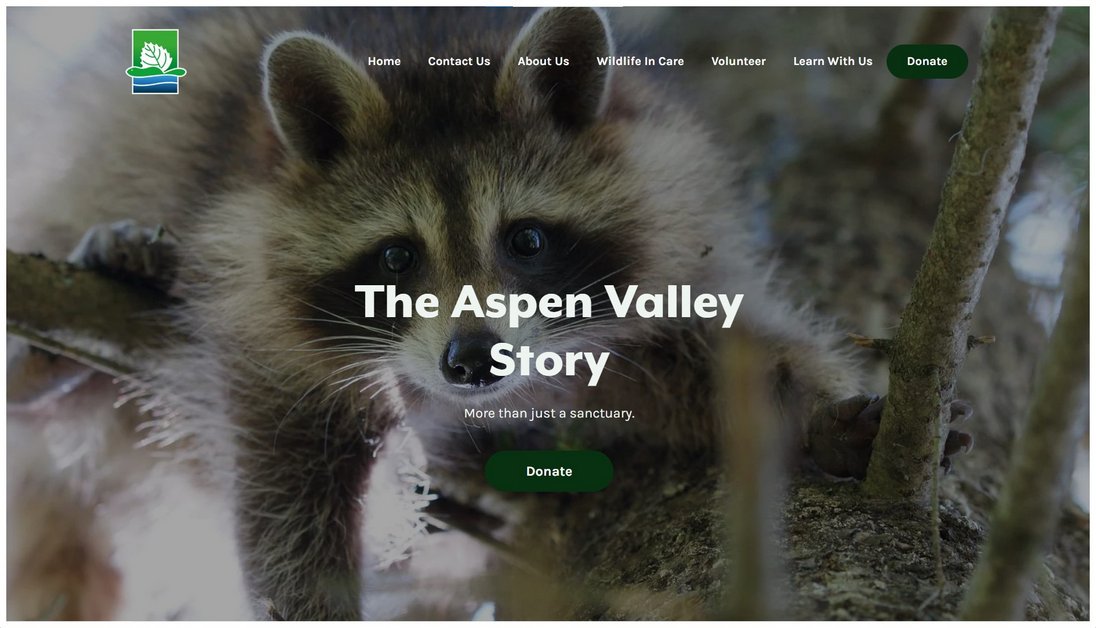Viewport: 1096px width, 628px height.
Task: Click 'The Aspen Valley Story' heading
Action: tap(549, 331)
